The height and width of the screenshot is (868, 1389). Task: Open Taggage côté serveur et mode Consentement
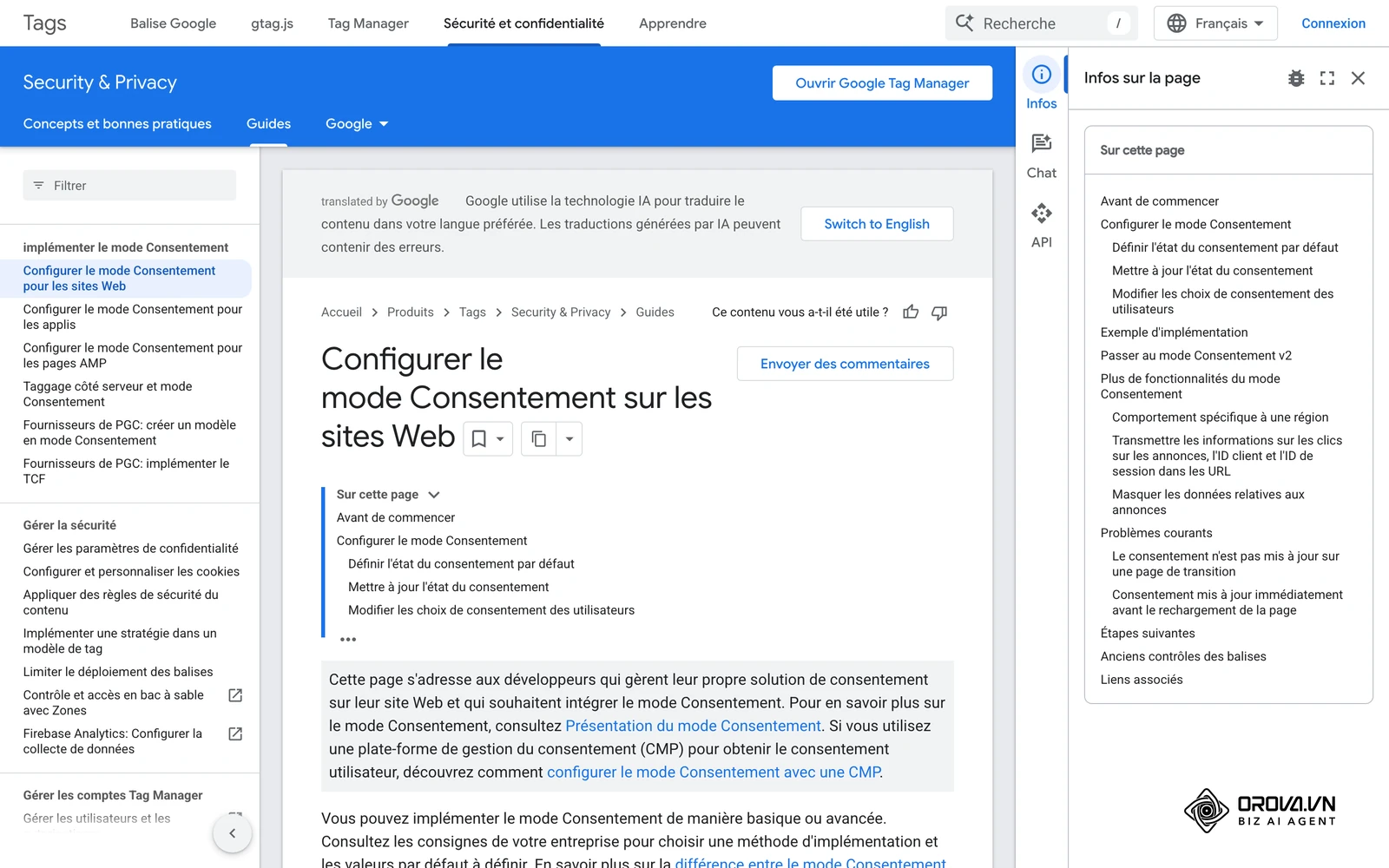coord(108,394)
